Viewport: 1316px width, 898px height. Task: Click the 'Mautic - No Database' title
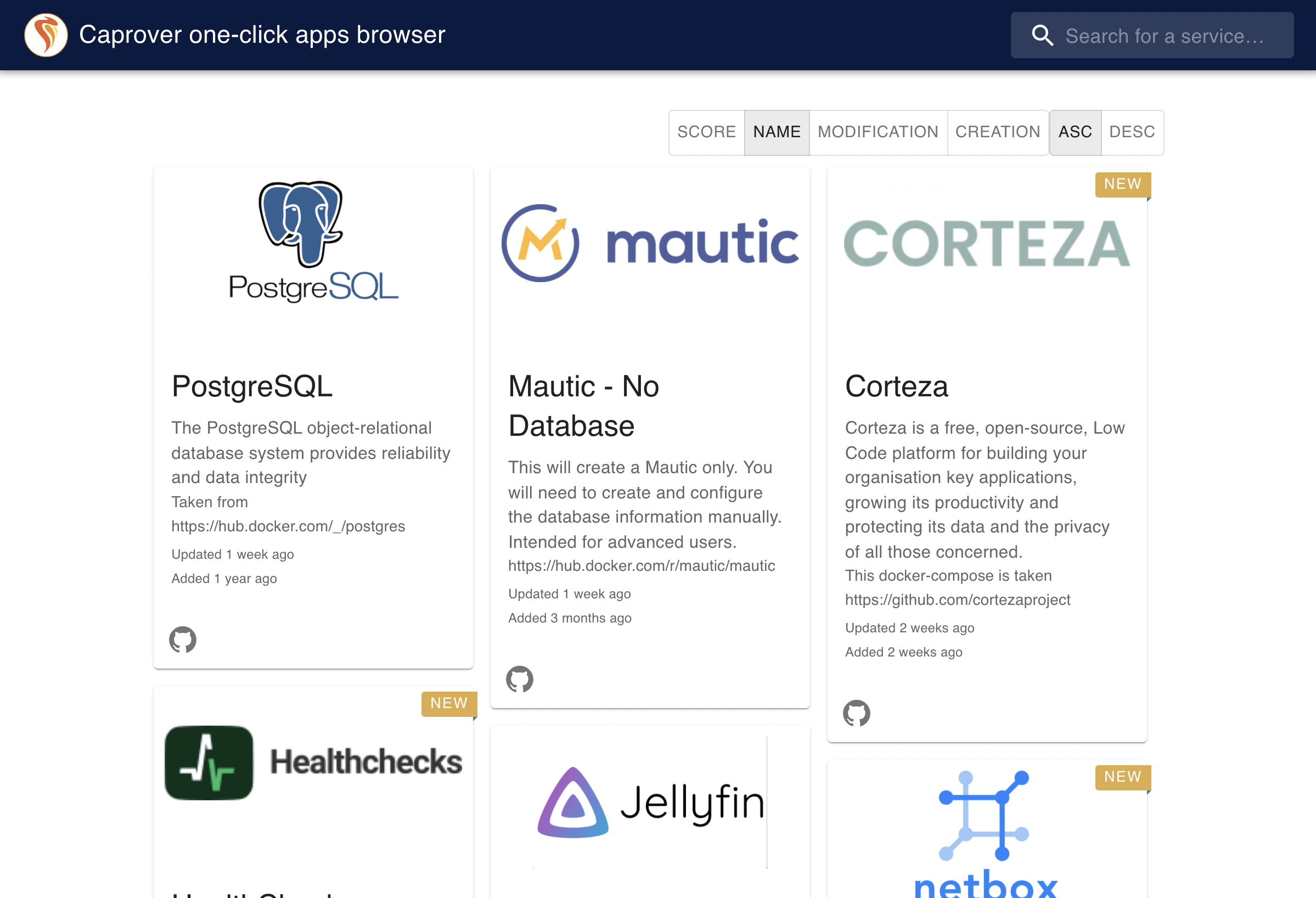point(584,406)
